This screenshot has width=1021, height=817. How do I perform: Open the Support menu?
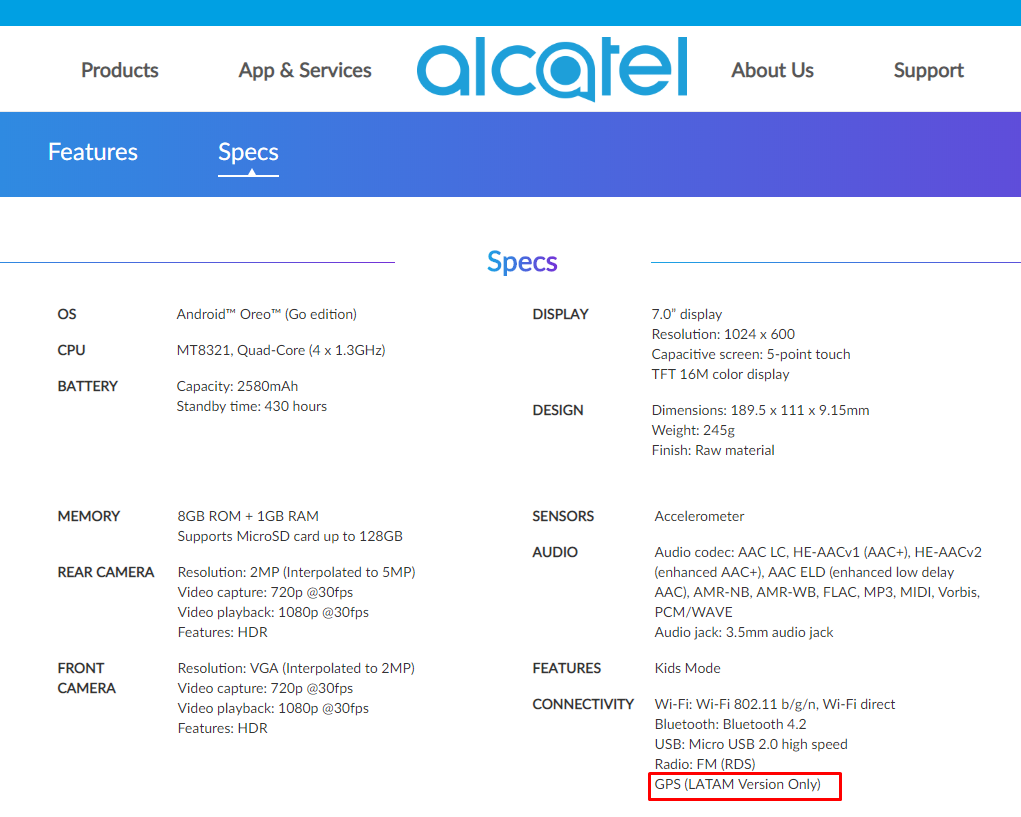pos(929,70)
